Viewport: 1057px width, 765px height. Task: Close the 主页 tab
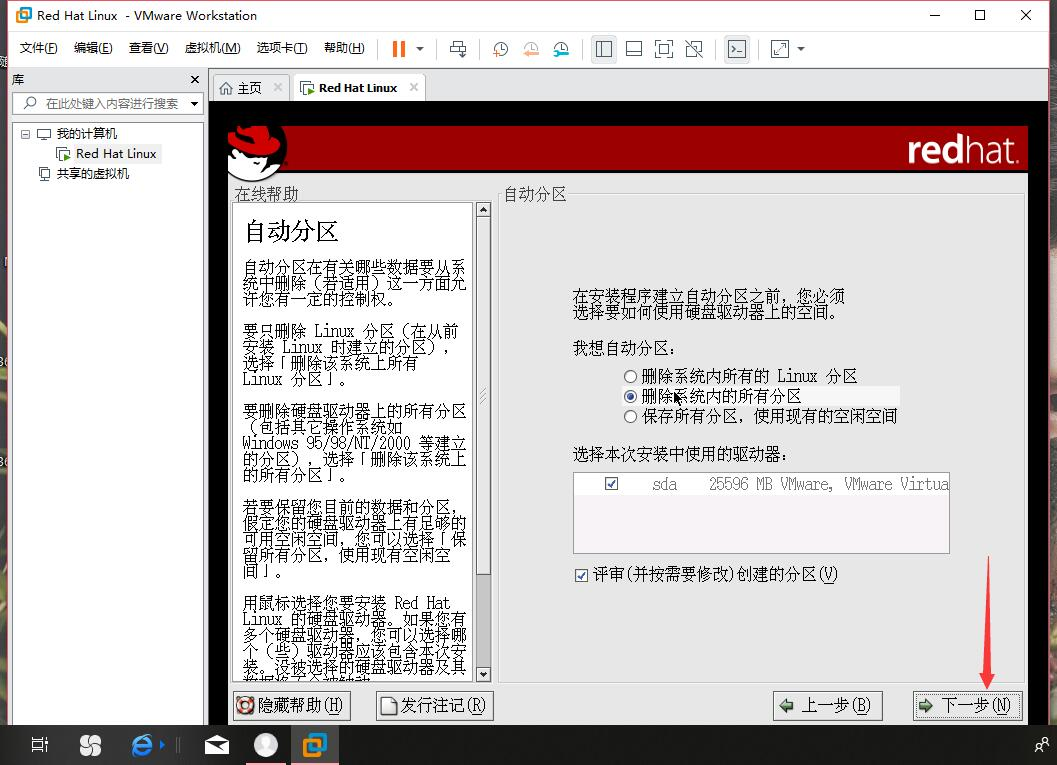(278, 87)
